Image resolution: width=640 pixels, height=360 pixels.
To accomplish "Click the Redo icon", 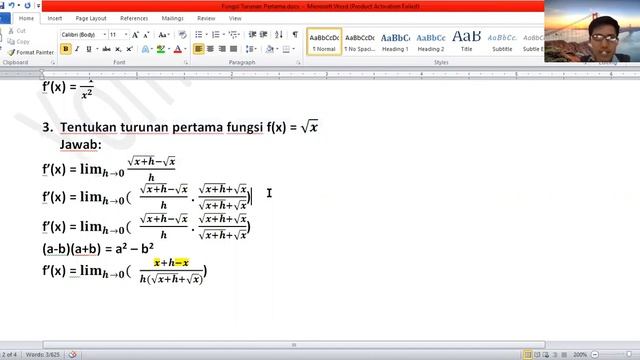I will [27, 6].
